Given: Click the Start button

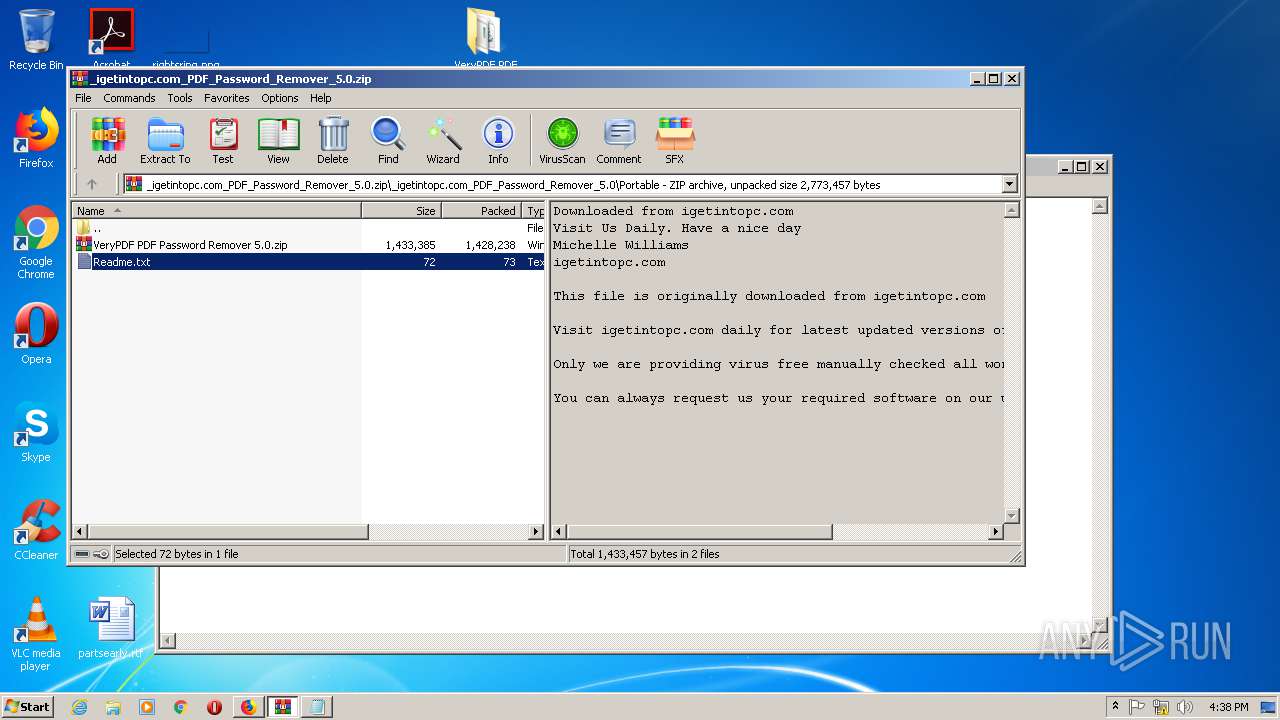Looking at the screenshot, I should point(28,706).
